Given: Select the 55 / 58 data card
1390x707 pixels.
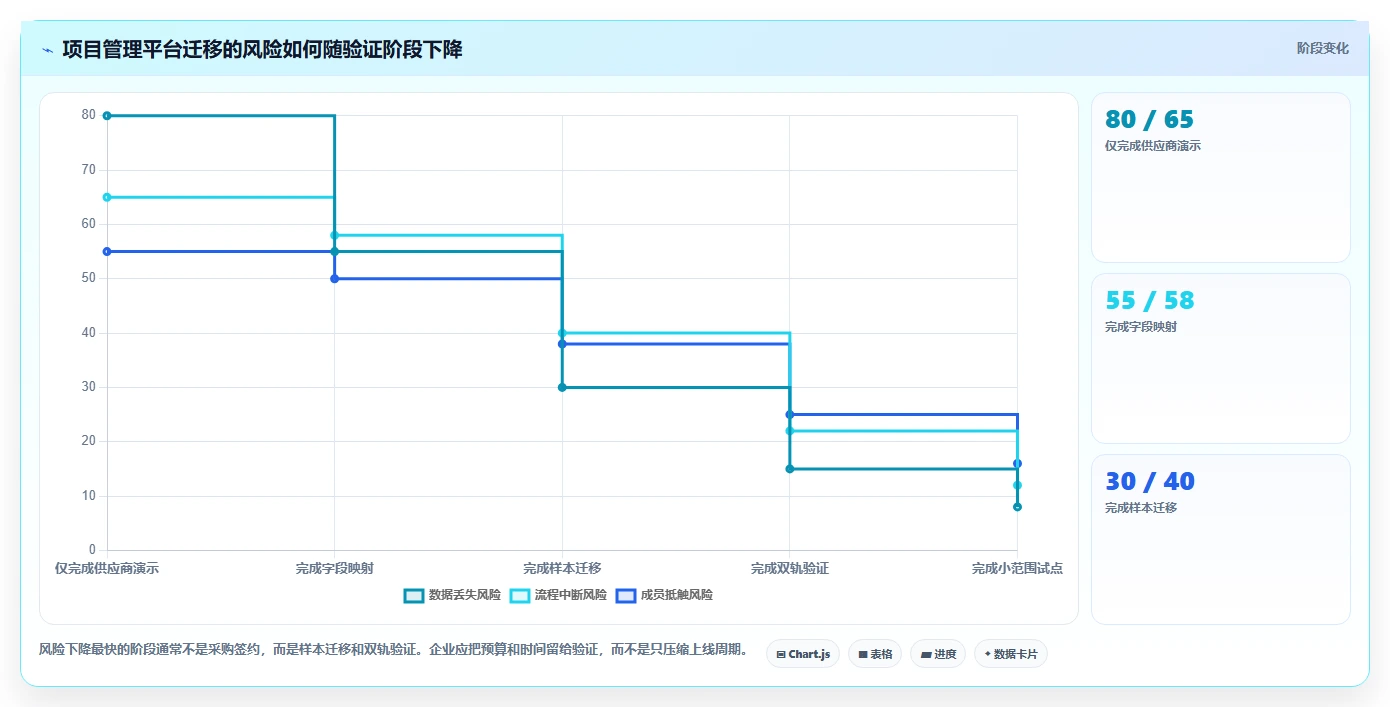Looking at the screenshot, I should [x=1221, y=359].
